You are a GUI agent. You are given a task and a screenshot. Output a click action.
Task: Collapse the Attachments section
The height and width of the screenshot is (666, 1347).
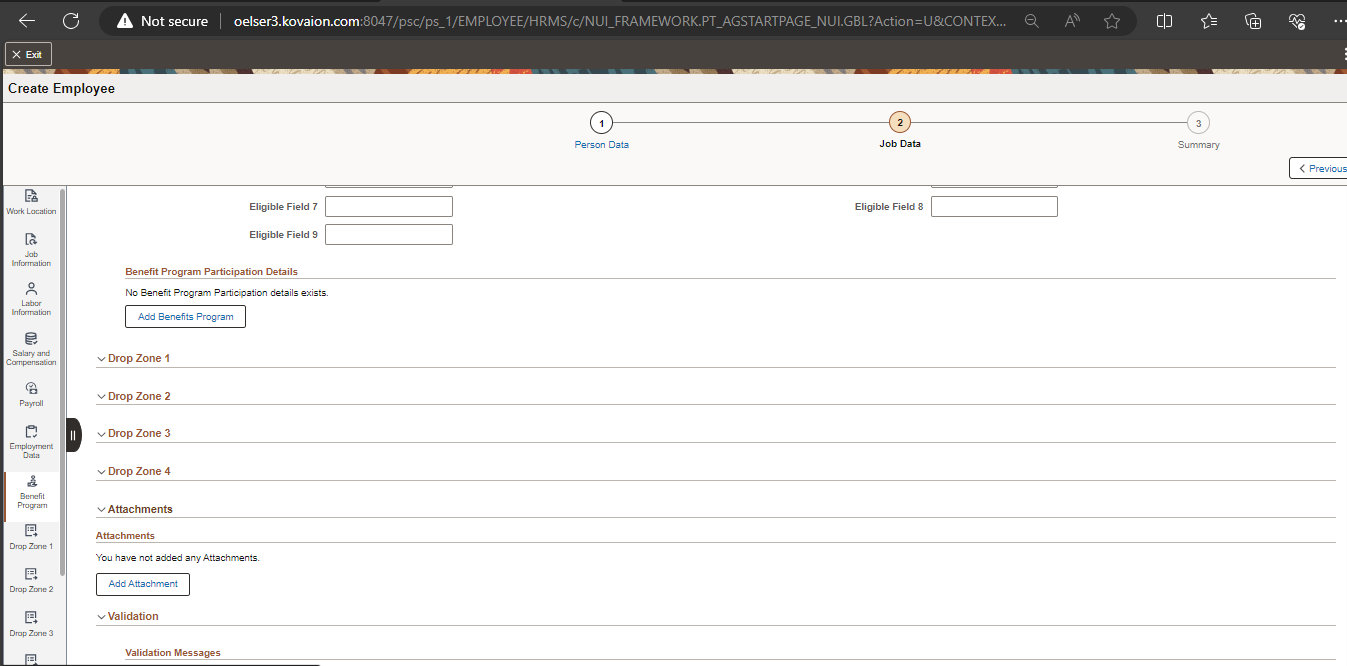pyautogui.click(x=101, y=509)
